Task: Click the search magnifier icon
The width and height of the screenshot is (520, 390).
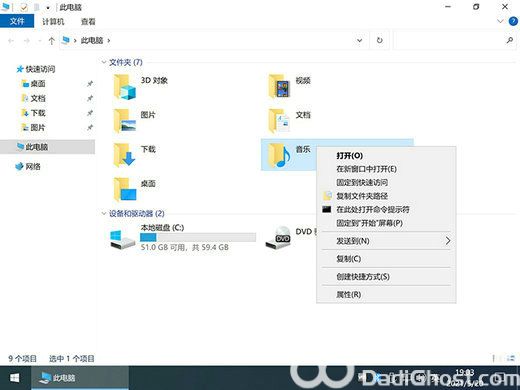Action: (510, 40)
